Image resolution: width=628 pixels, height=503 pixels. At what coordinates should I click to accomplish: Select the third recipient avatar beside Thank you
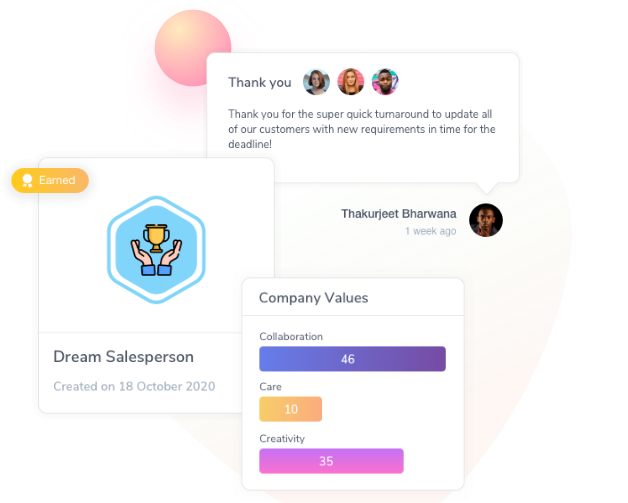(385, 82)
